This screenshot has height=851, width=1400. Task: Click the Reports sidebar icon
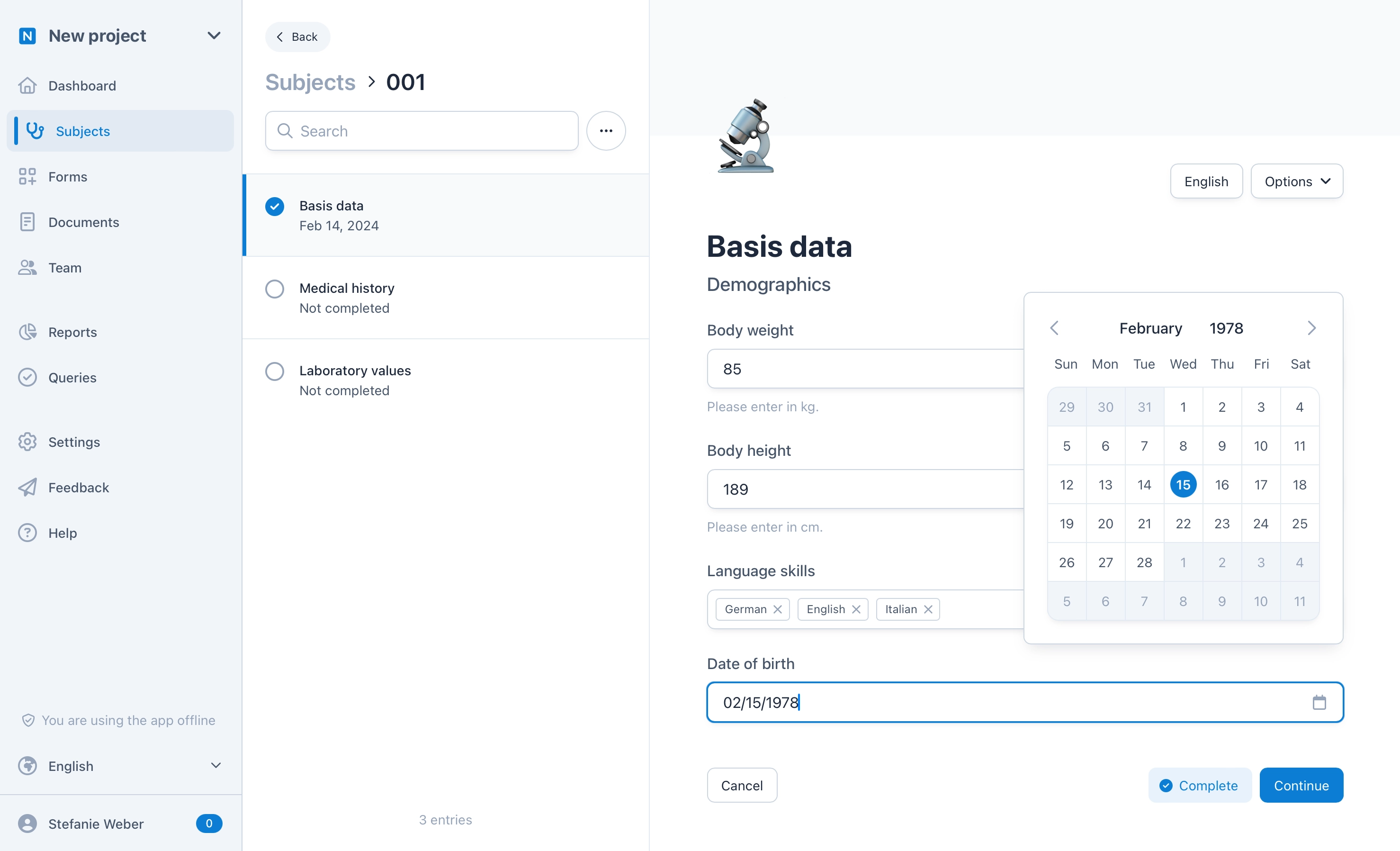coord(28,331)
